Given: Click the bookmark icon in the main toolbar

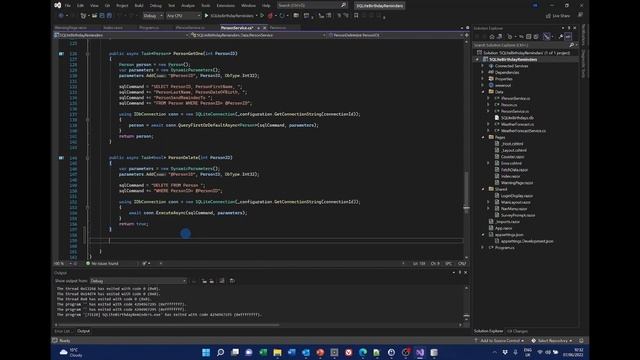Looking at the screenshot, I should pos(356,16).
